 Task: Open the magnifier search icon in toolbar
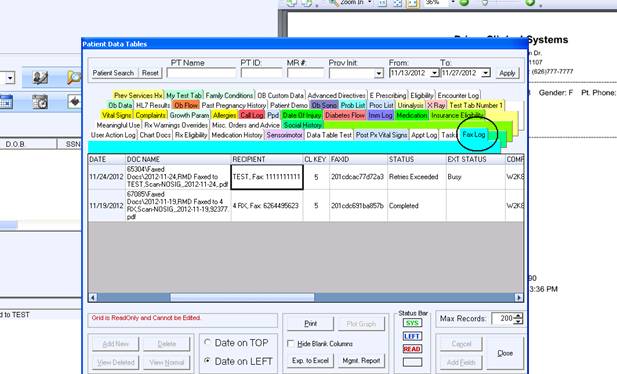point(74,78)
